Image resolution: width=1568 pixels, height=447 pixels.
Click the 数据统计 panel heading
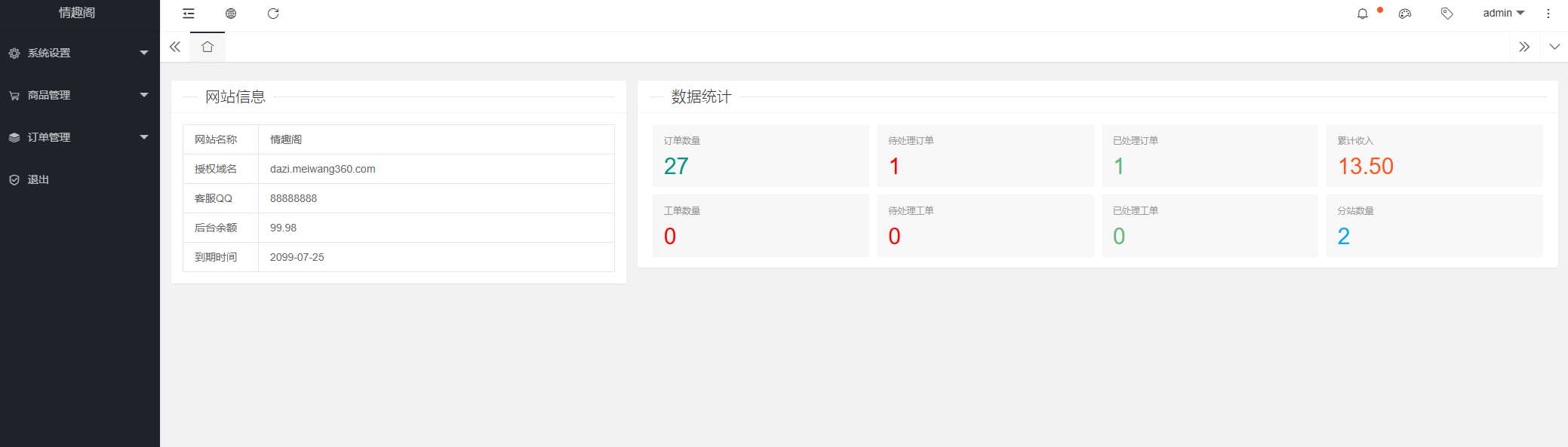point(702,96)
